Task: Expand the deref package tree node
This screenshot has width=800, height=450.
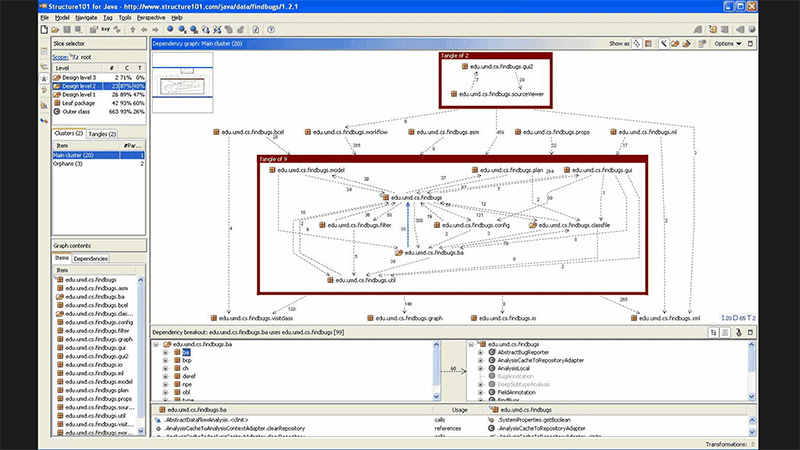Action: click(165, 377)
